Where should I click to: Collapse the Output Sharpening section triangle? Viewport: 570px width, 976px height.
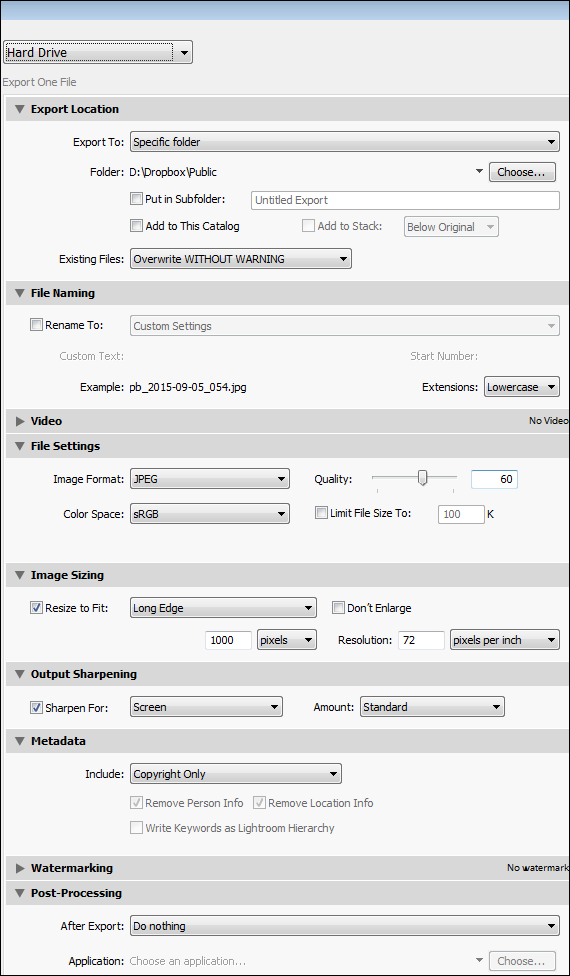19,674
